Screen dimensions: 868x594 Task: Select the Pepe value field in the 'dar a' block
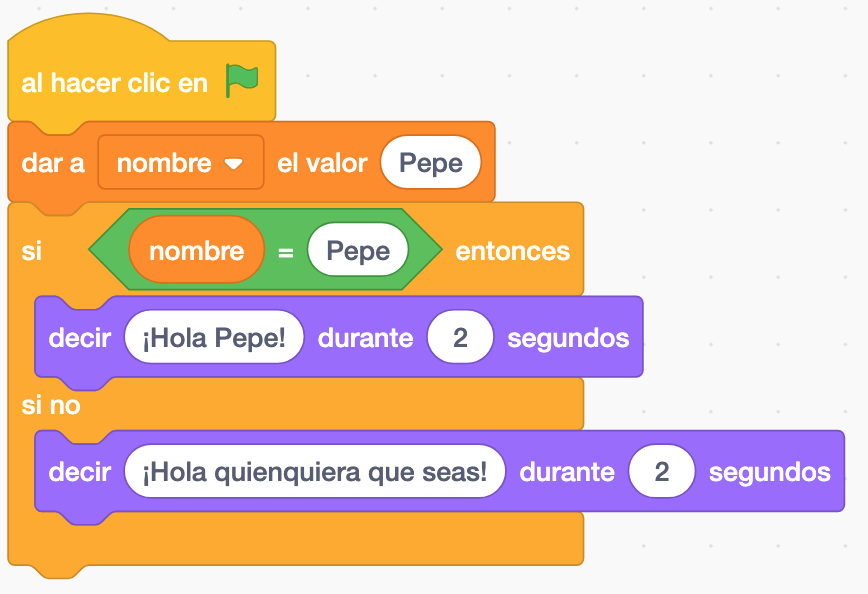[x=430, y=163]
